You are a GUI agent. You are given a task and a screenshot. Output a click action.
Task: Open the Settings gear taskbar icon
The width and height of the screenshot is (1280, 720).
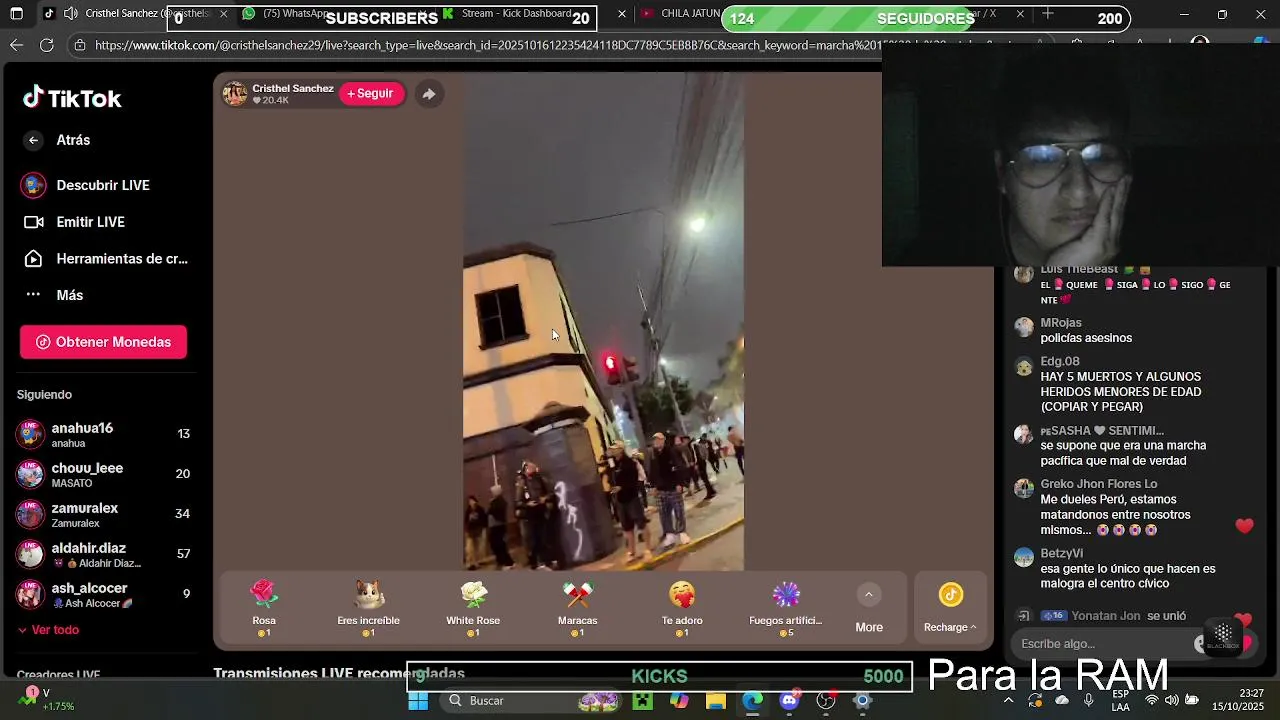coord(862,701)
